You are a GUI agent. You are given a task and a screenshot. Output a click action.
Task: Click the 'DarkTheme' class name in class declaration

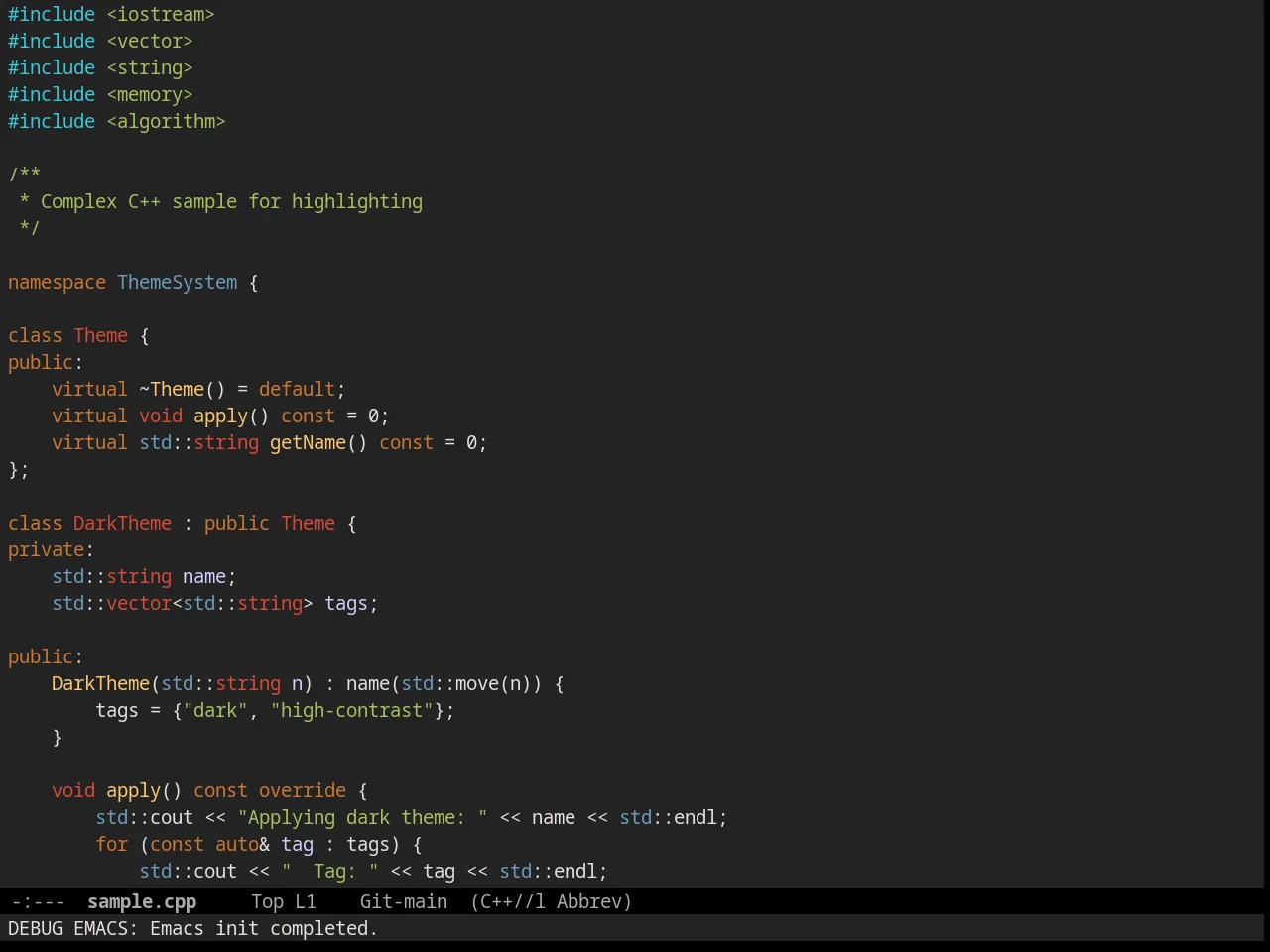click(x=122, y=523)
